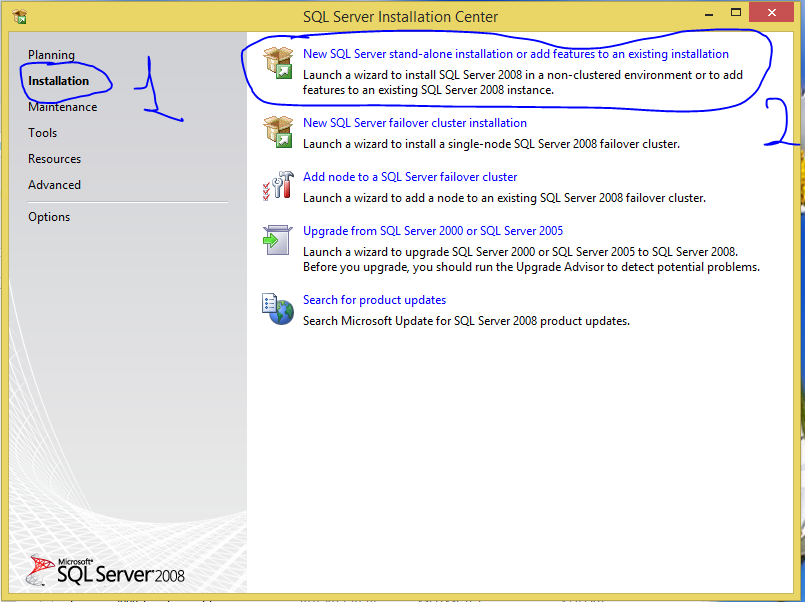
Task: Click text about single-node failover cluster
Action: tap(491, 144)
